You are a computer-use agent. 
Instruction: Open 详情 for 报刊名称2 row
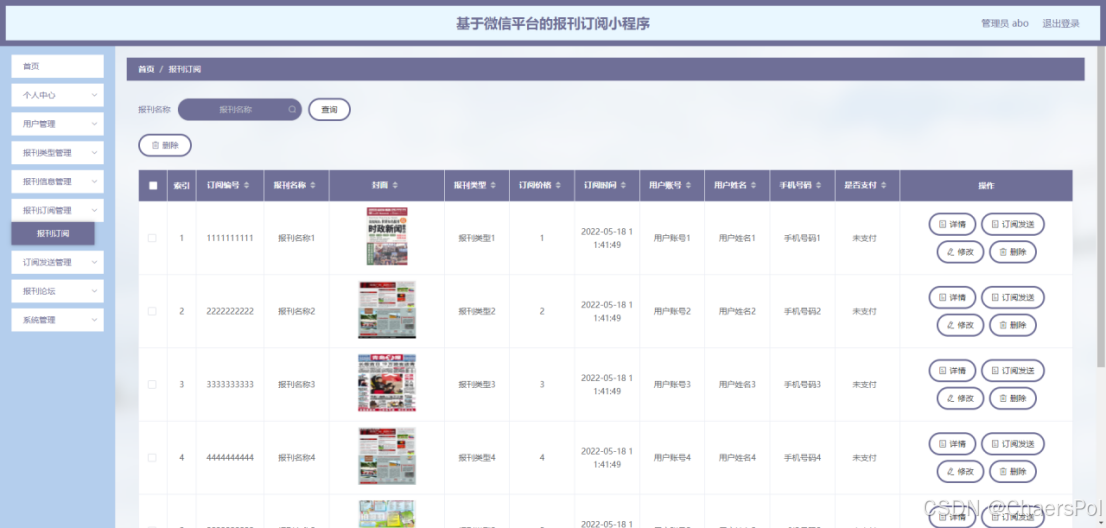(952, 297)
